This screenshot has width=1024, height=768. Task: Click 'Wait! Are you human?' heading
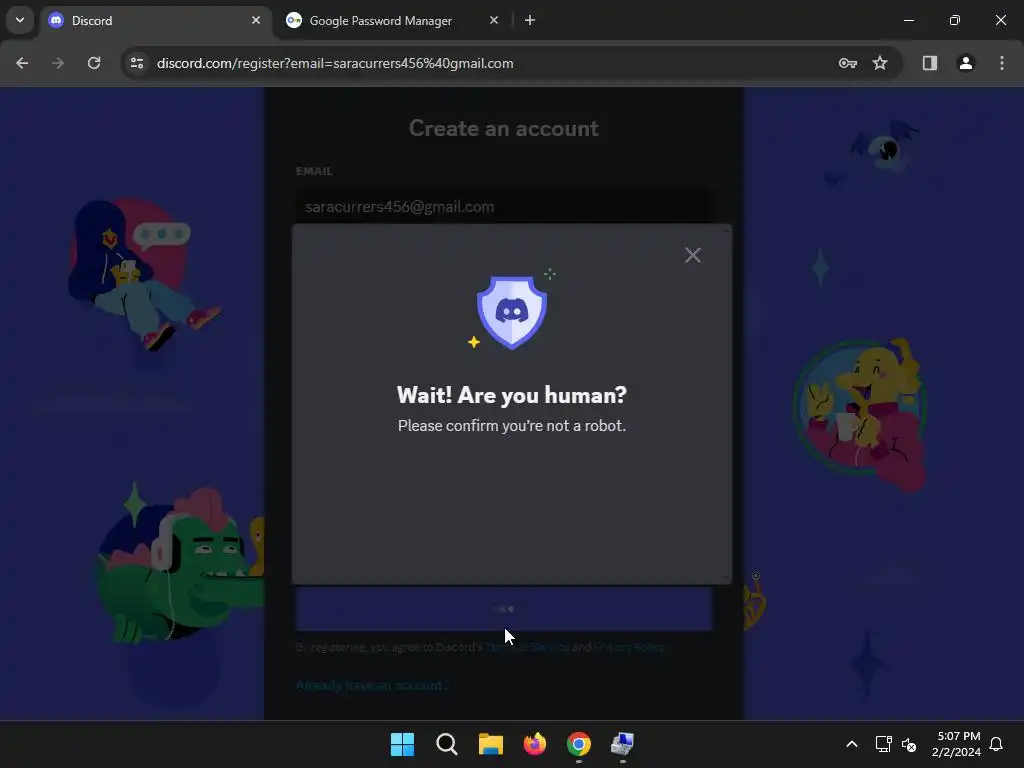click(511, 394)
